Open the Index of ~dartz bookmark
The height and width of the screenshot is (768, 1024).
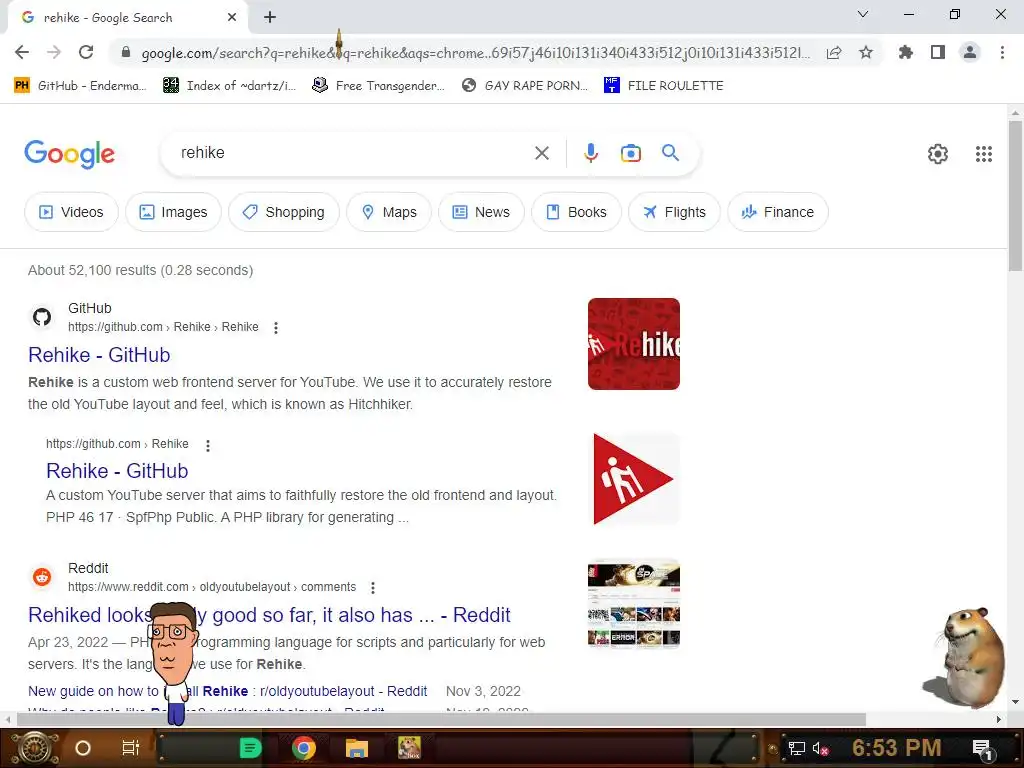pos(229,86)
